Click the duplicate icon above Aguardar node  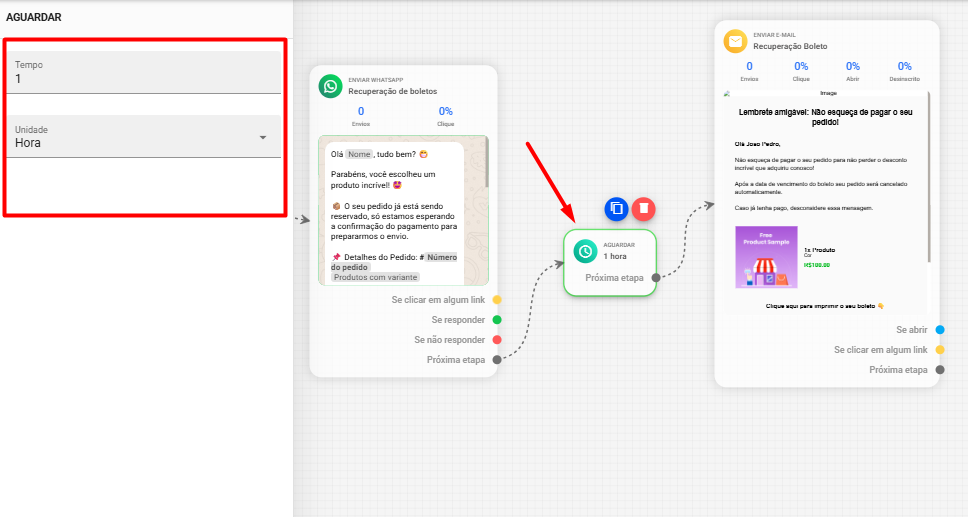click(x=617, y=208)
